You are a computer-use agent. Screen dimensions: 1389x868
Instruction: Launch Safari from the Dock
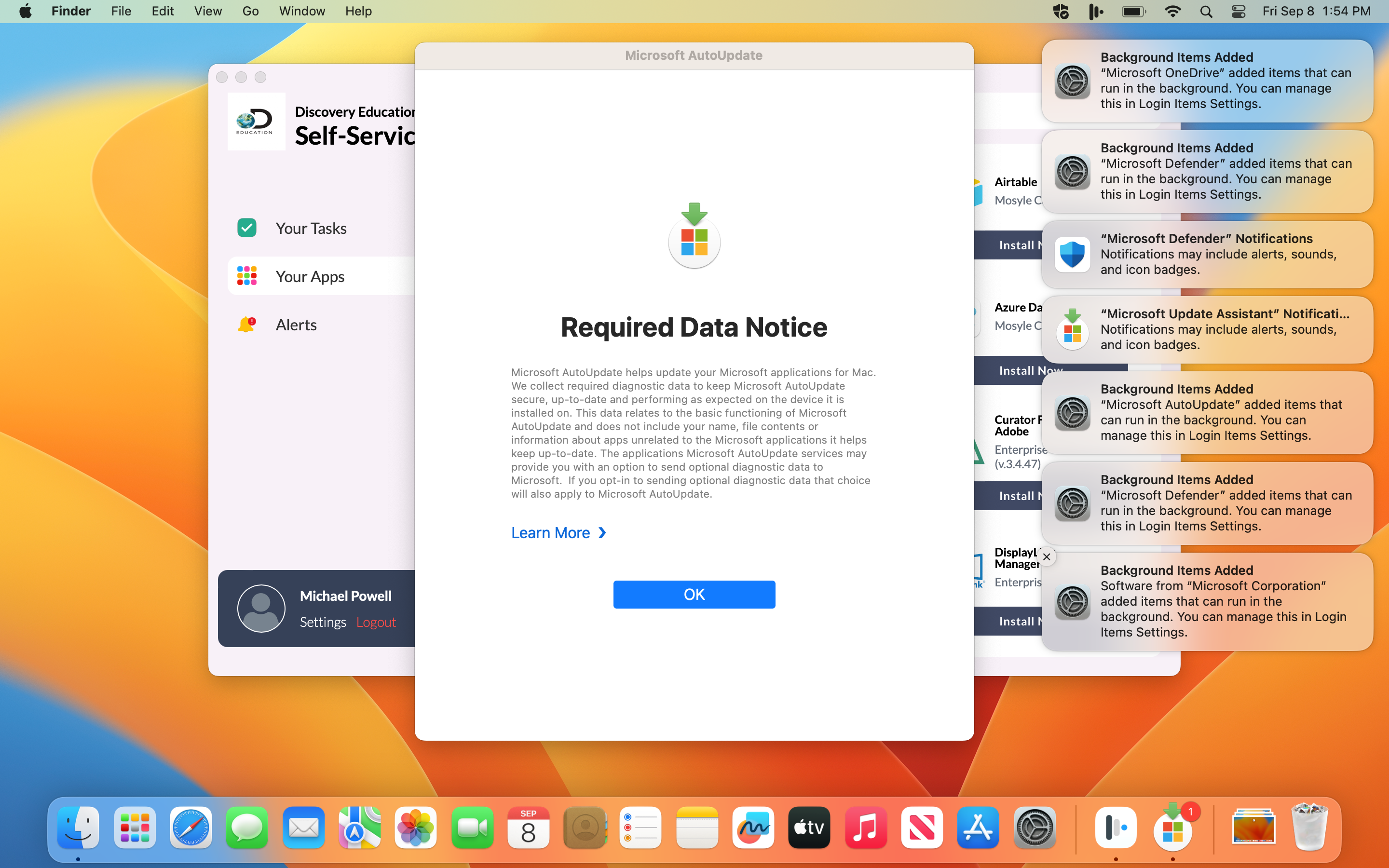coord(191,827)
